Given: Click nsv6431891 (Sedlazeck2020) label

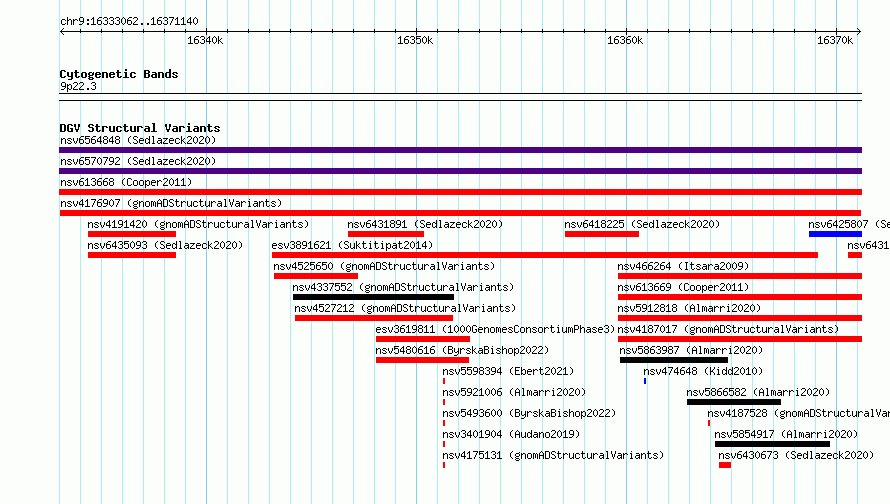Looking at the screenshot, I should click(x=425, y=224).
